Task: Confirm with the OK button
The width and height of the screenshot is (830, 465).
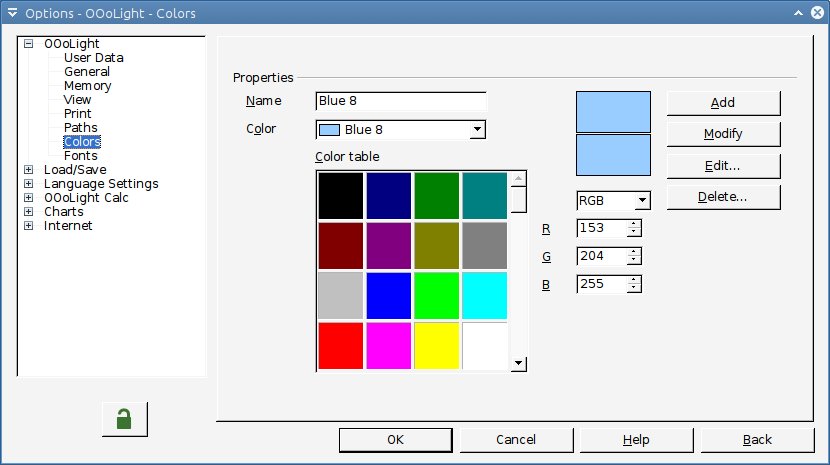Action: [x=395, y=440]
